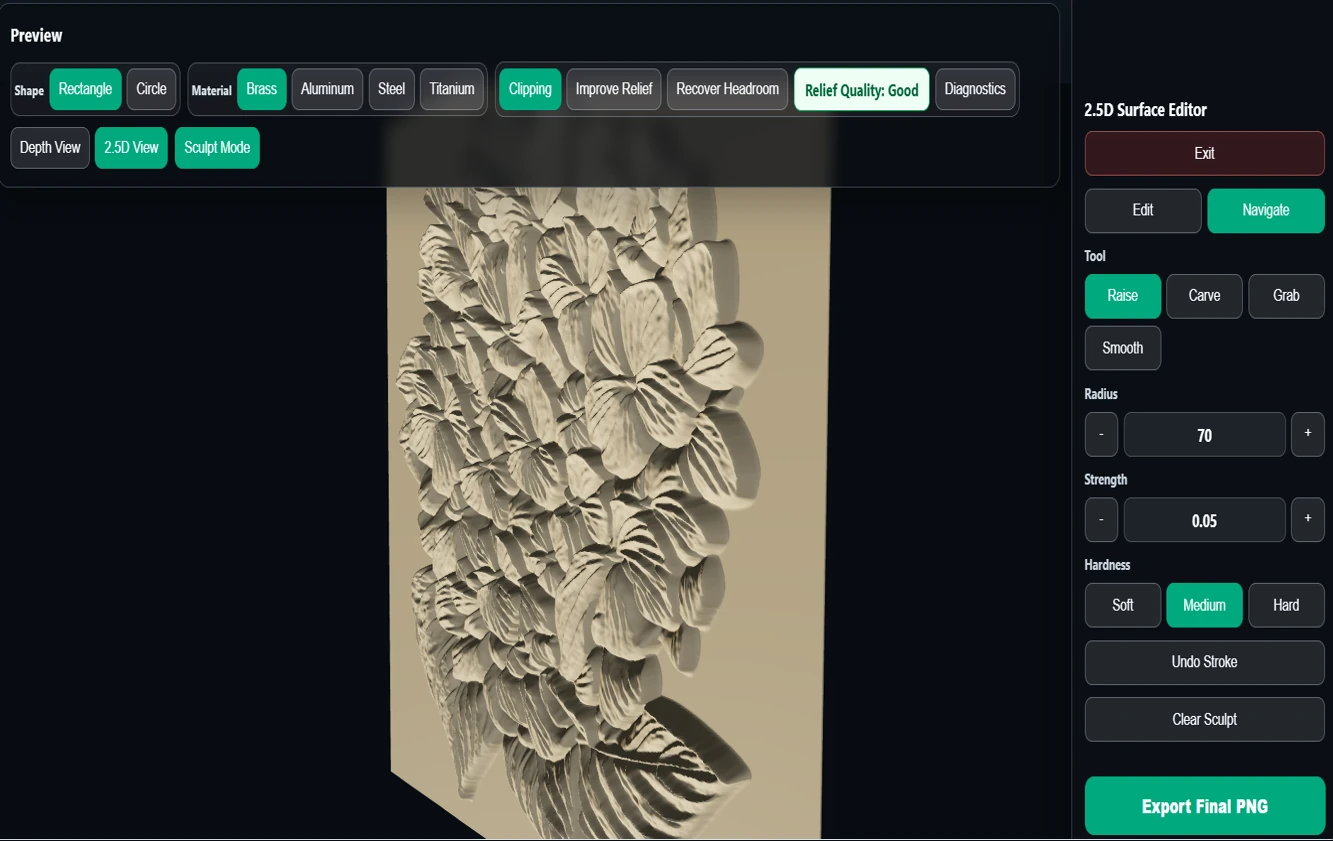This screenshot has height=841, width=1333.
Task: Choose Steel material
Action: click(391, 89)
